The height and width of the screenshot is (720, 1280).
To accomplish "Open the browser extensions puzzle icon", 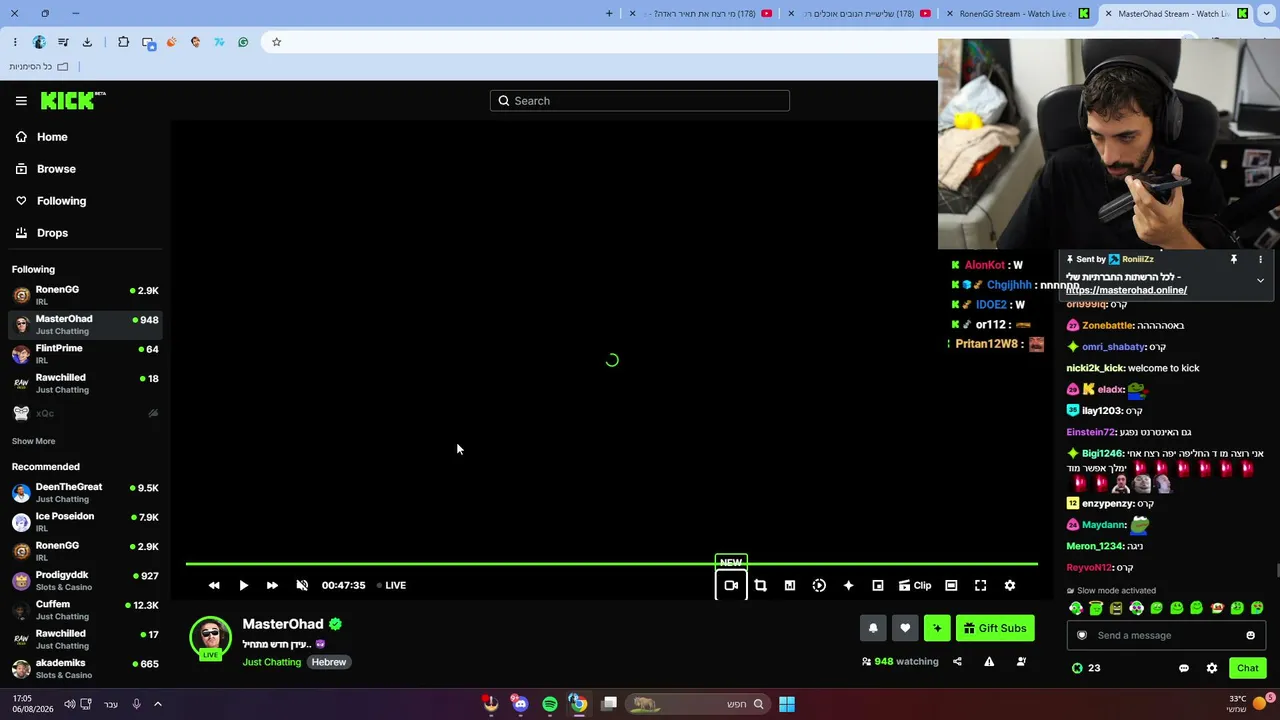I will [123, 42].
